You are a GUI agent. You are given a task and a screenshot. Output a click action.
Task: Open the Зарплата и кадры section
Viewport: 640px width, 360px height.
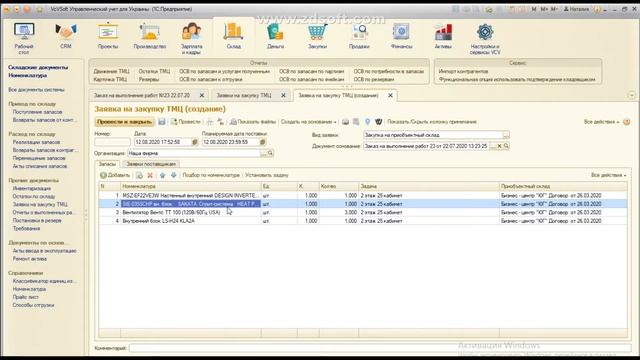[191, 38]
